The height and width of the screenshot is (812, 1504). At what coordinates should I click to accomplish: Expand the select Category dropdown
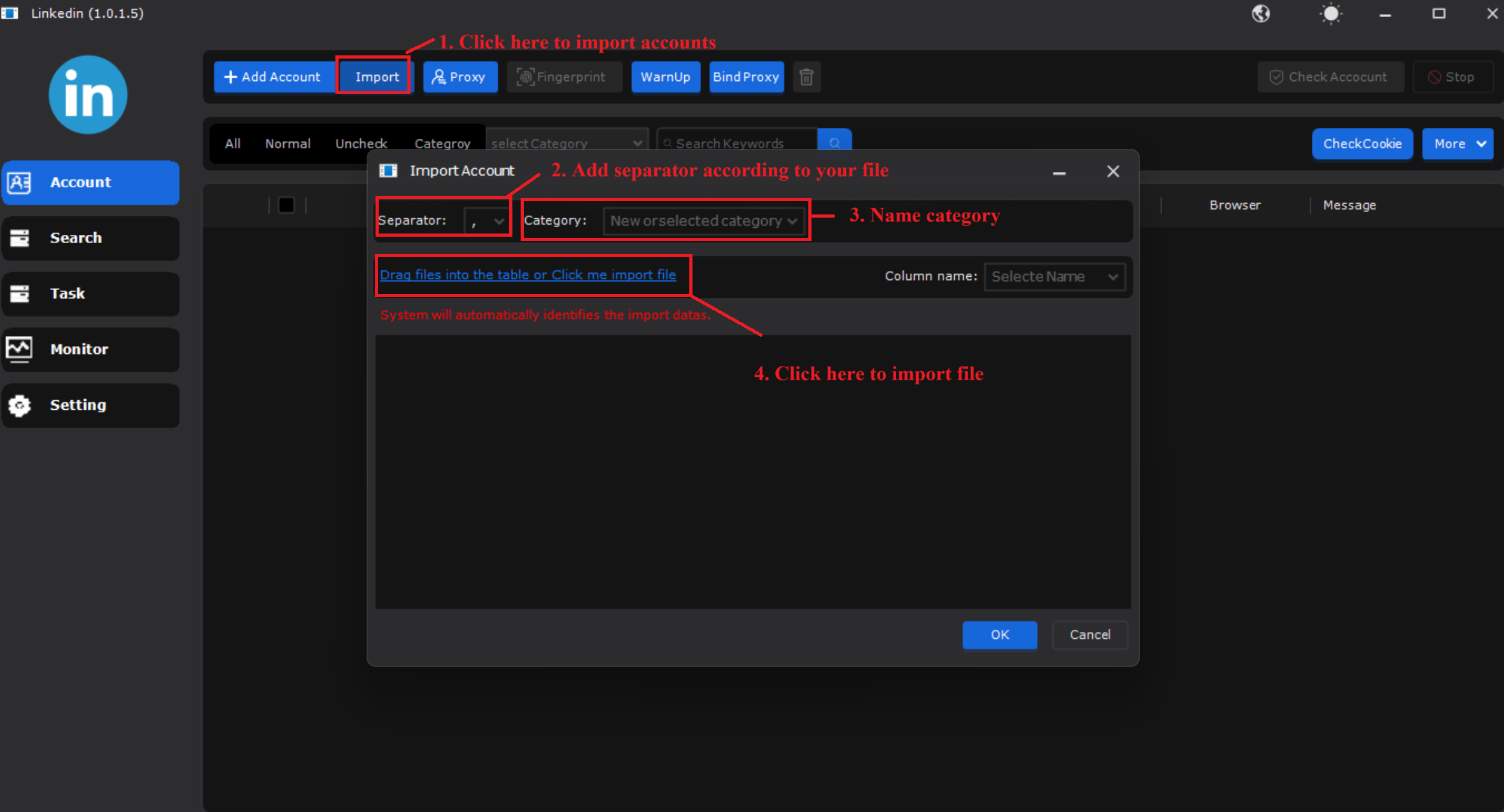click(566, 143)
